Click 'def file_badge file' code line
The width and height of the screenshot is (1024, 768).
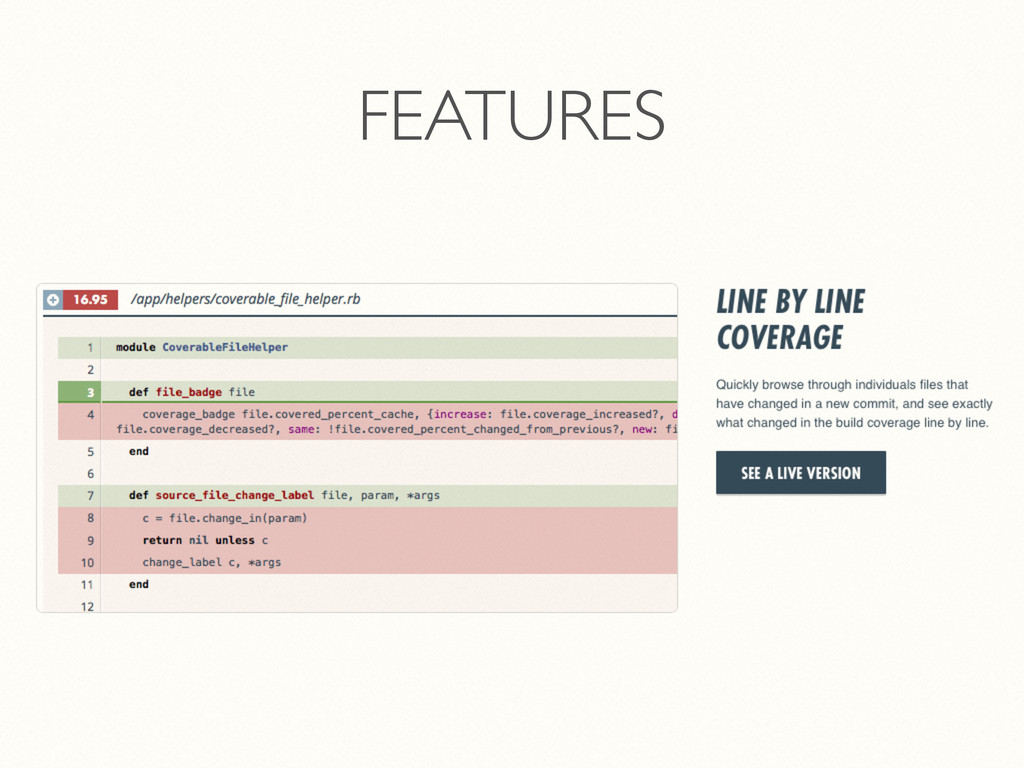pos(192,392)
